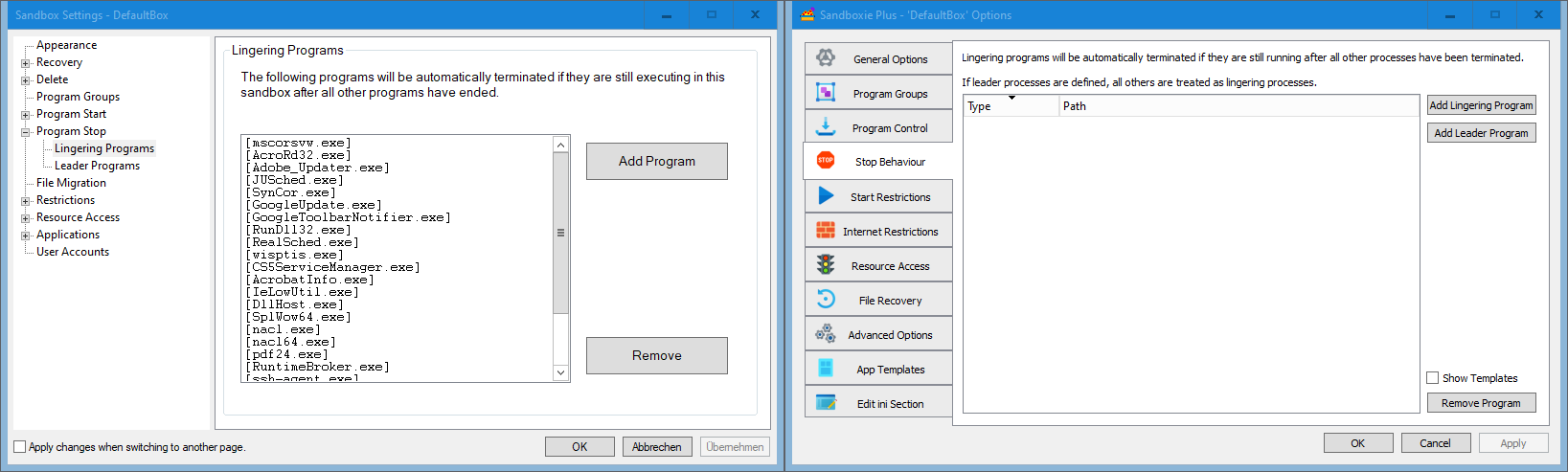
Task: Click the lingering programs list scrollbar down arrow
Action: point(561,372)
